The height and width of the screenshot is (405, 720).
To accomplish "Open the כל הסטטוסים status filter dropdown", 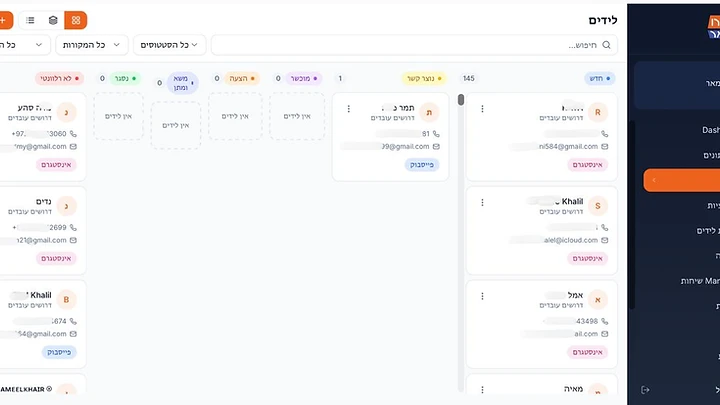I will [169, 45].
